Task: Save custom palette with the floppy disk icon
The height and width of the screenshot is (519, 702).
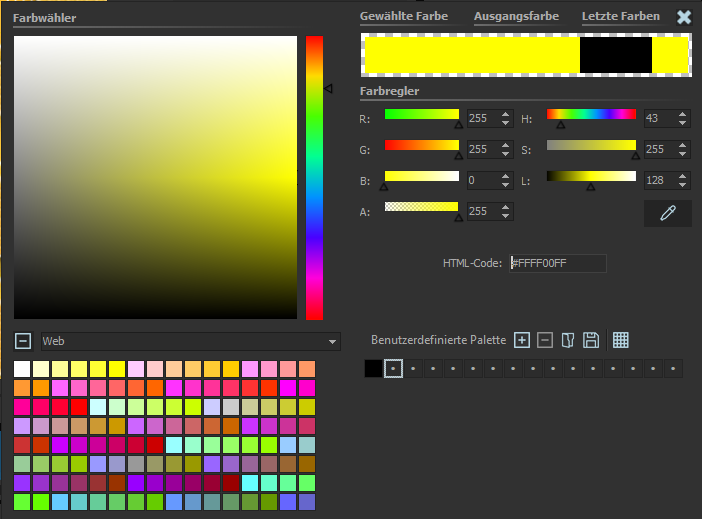Action: coord(591,340)
